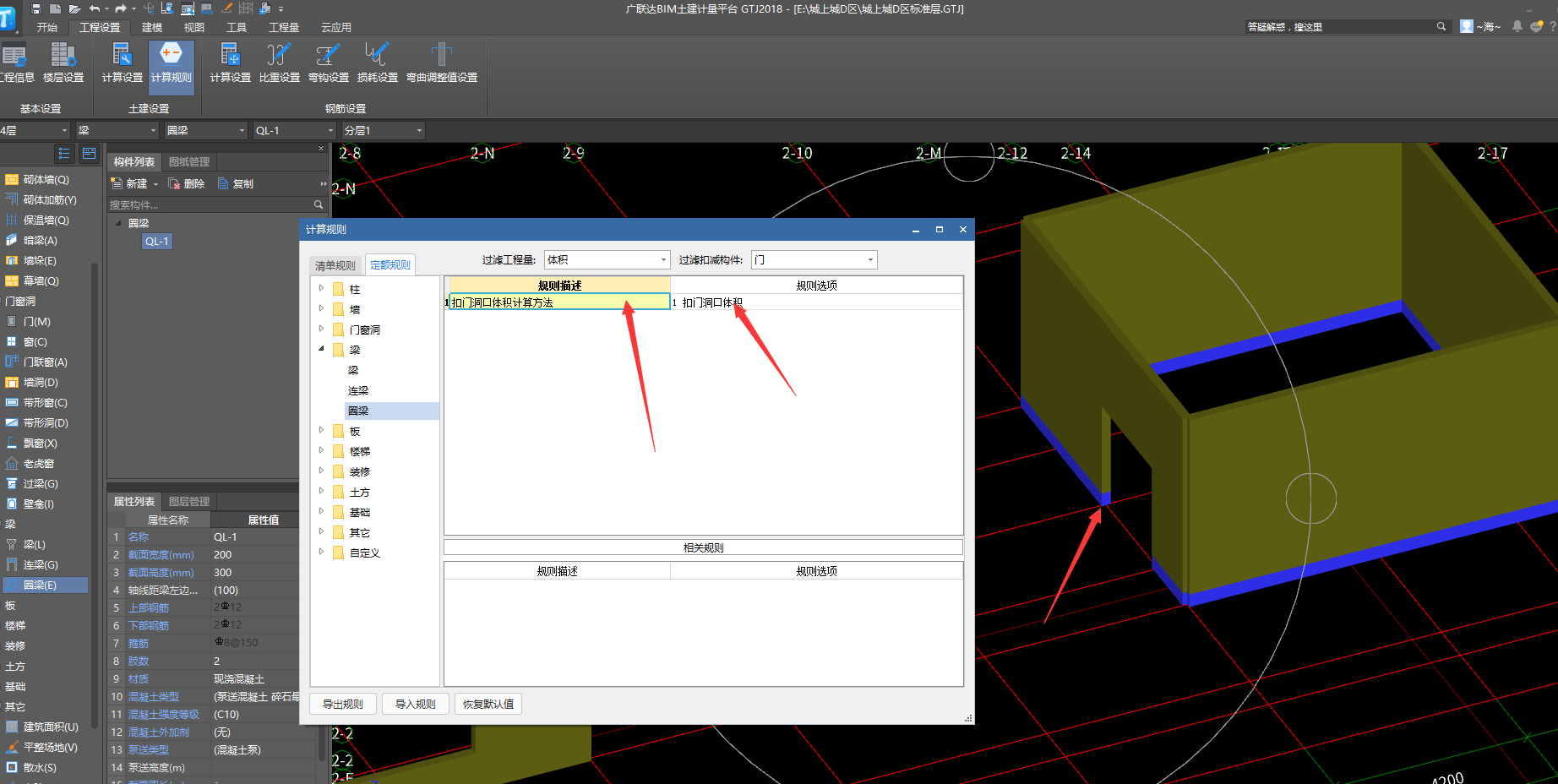This screenshot has height=784, width=1558.
Task: Expand the 板 folder in rules tree
Action: pos(321,430)
